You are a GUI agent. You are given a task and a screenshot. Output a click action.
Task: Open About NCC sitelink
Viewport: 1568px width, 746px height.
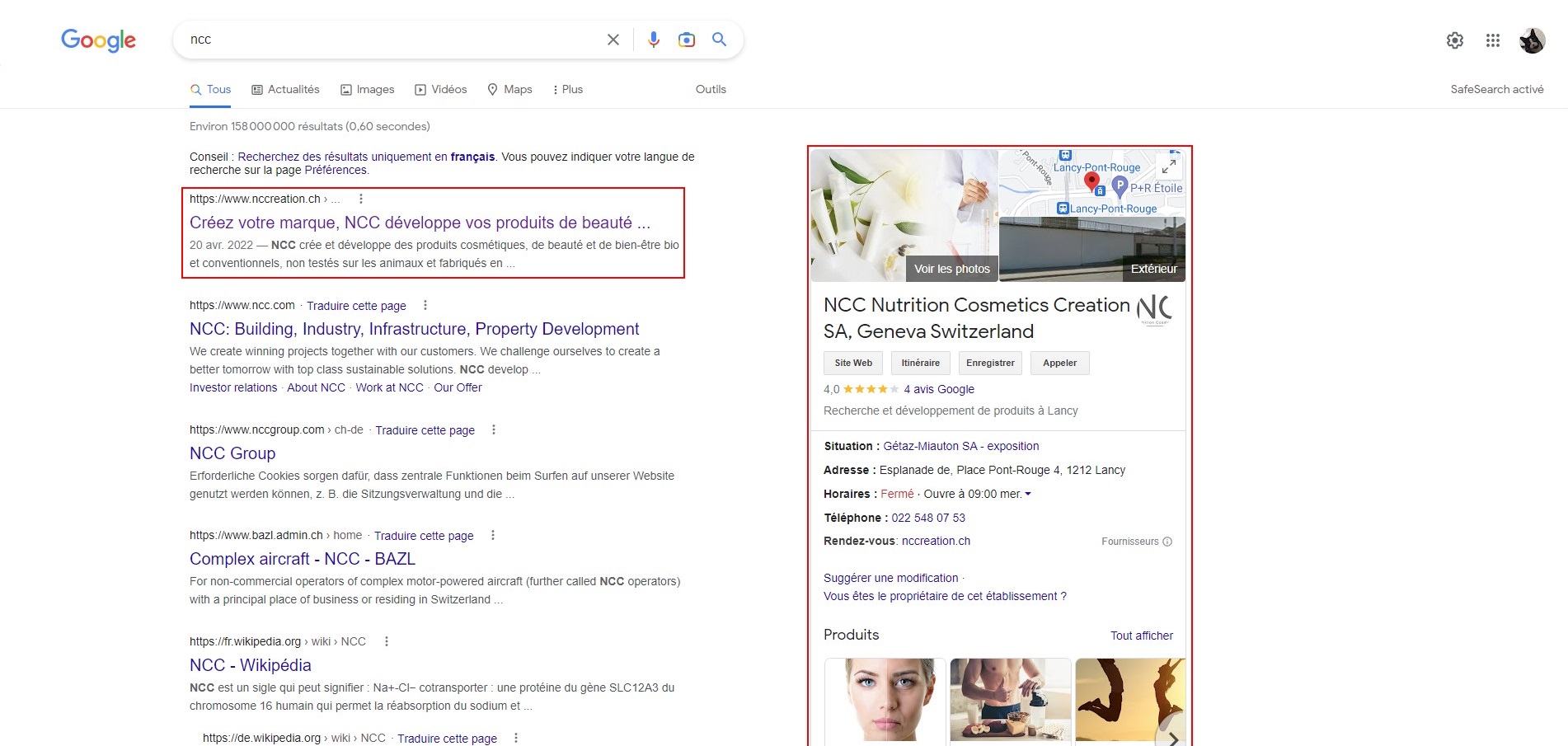click(x=316, y=387)
